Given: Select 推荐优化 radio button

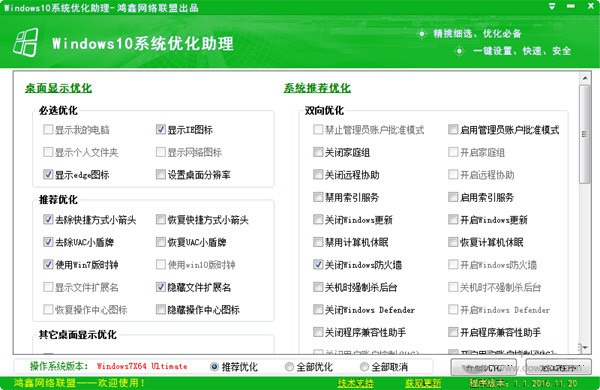Looking at the screenshot, I should point(215,367).
